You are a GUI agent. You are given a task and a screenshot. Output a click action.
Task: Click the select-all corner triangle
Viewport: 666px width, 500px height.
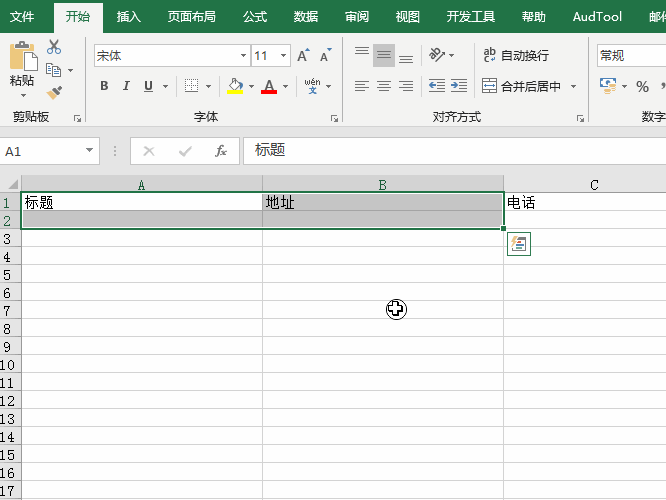(11, 184)
